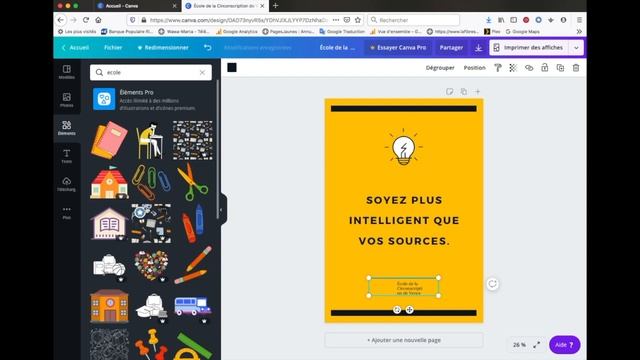The width and height of the screenshot is (640, 360).
Task: Expand the dropdown next to Imprimer des affiches
Action: (576, 48)
